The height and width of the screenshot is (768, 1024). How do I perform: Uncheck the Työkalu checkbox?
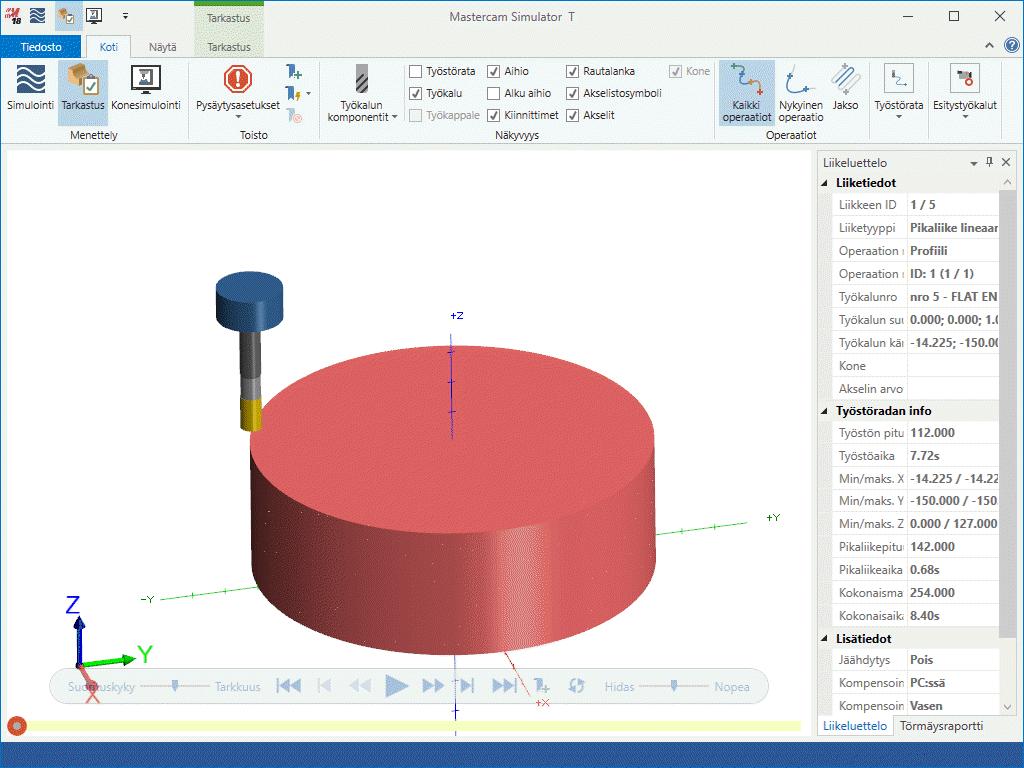coord(415,93)
